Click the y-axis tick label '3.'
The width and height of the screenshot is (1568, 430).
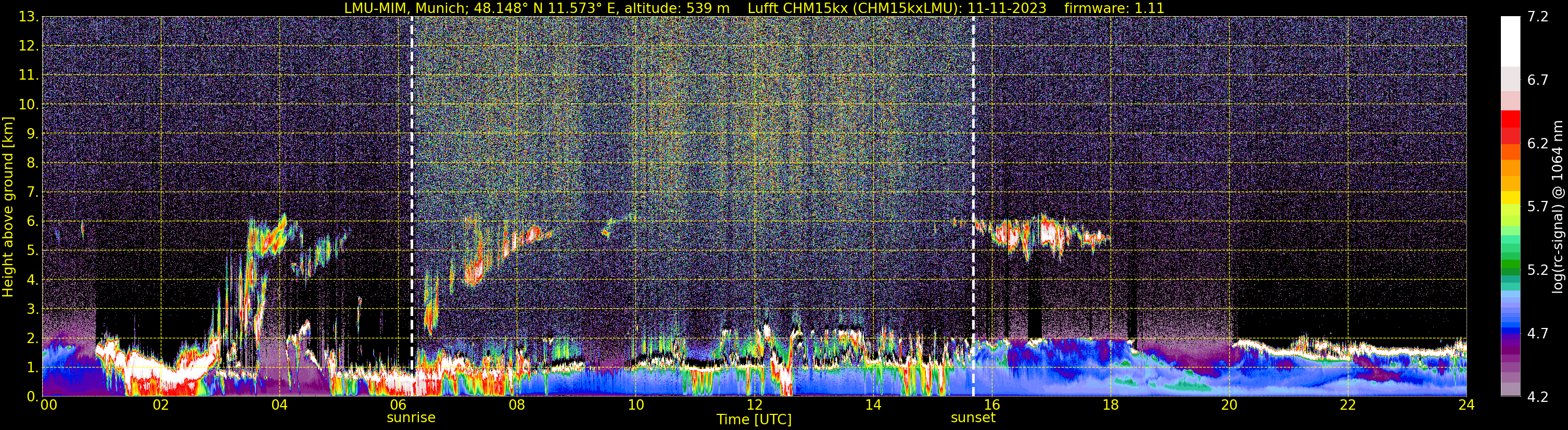coord(32,309)
